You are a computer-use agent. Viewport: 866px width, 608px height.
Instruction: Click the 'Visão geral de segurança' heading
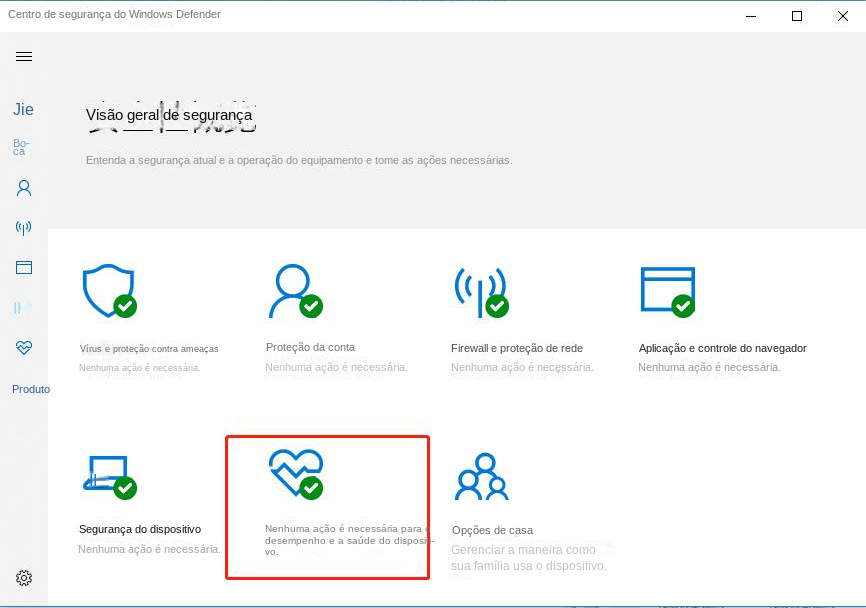[169, 115]
